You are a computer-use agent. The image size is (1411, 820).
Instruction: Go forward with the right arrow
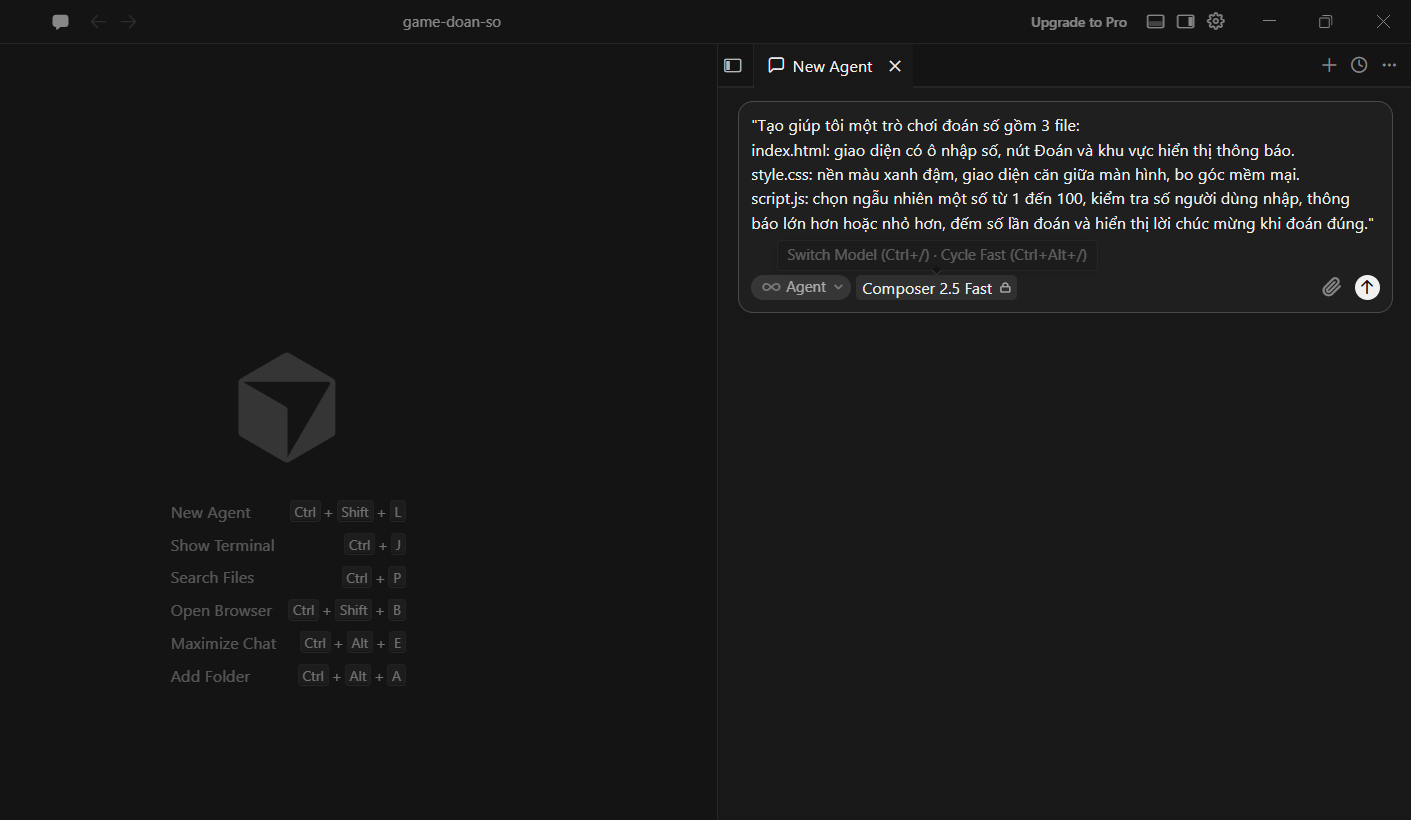[128, 22]
